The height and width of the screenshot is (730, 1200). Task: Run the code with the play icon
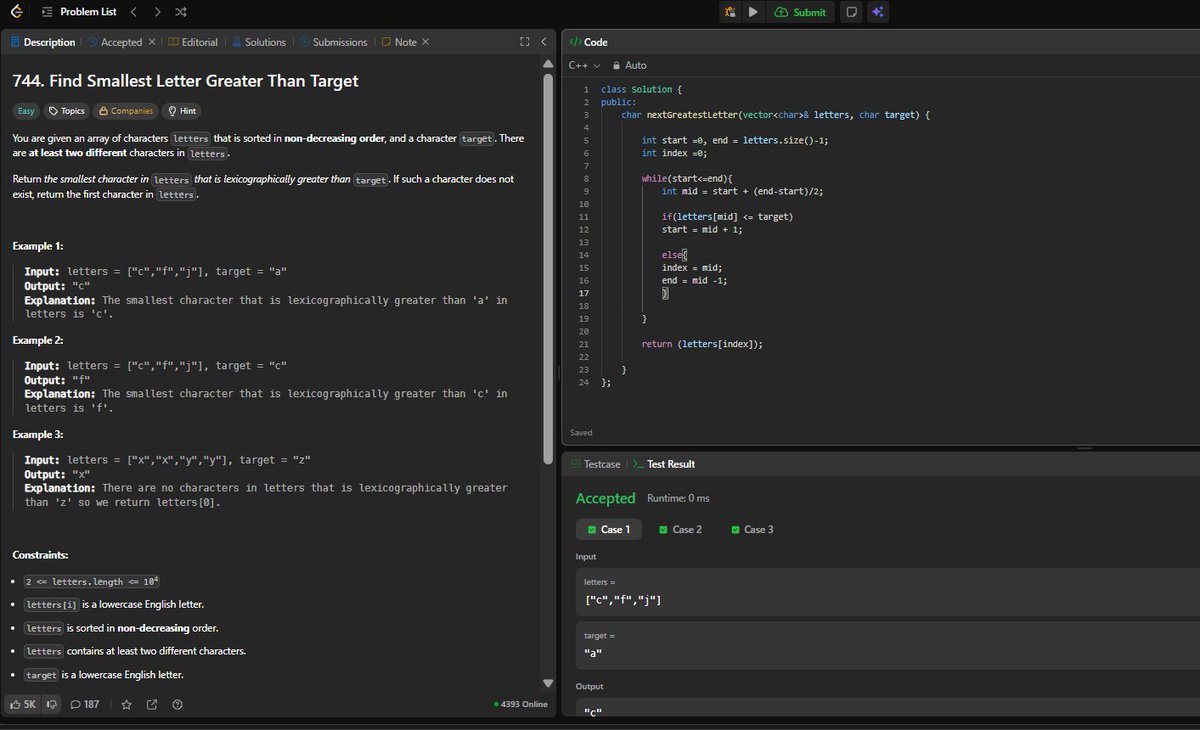753,12
